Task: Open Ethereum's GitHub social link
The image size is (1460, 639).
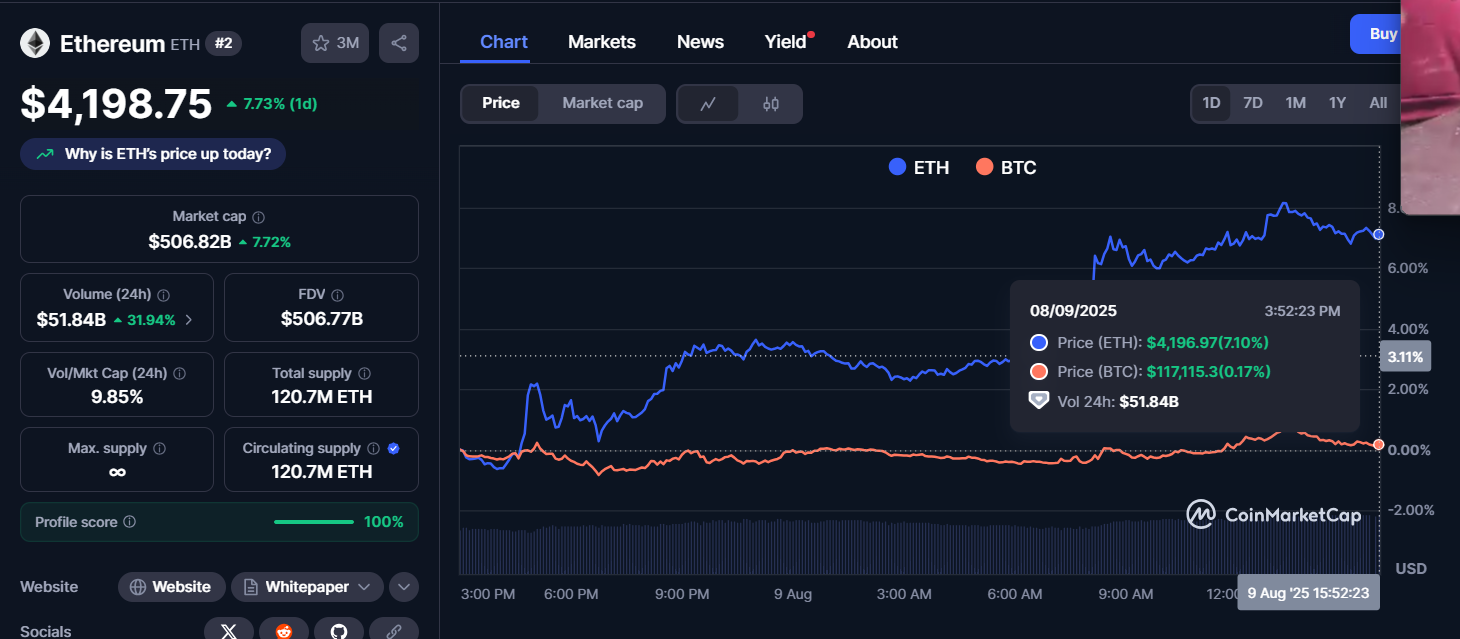Action: [x=339, y=631]
